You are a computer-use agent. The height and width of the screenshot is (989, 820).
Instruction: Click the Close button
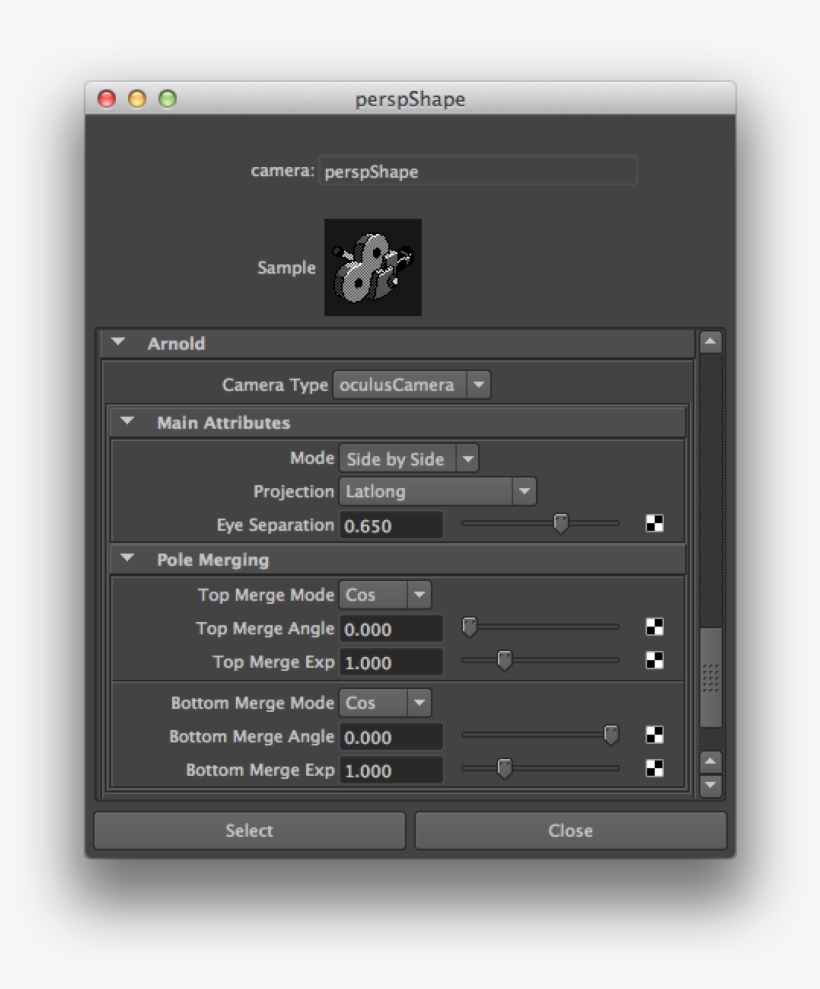pos(570,830)
